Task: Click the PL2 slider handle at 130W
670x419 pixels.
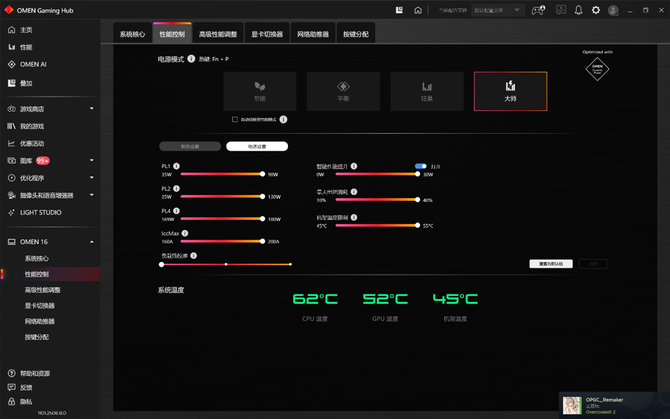Action: (262, 196)
